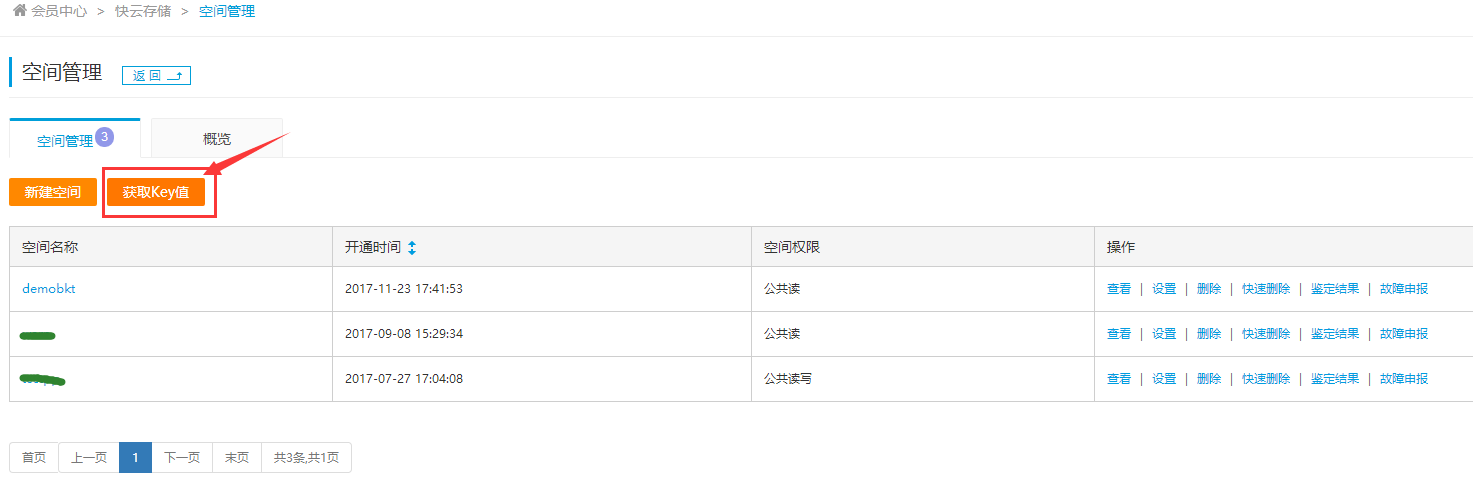The height and width of the screenshot is (501, 1473).
Task: Click 快速删除 in the 2017-09-08 row
Action: pos(1266,334)
